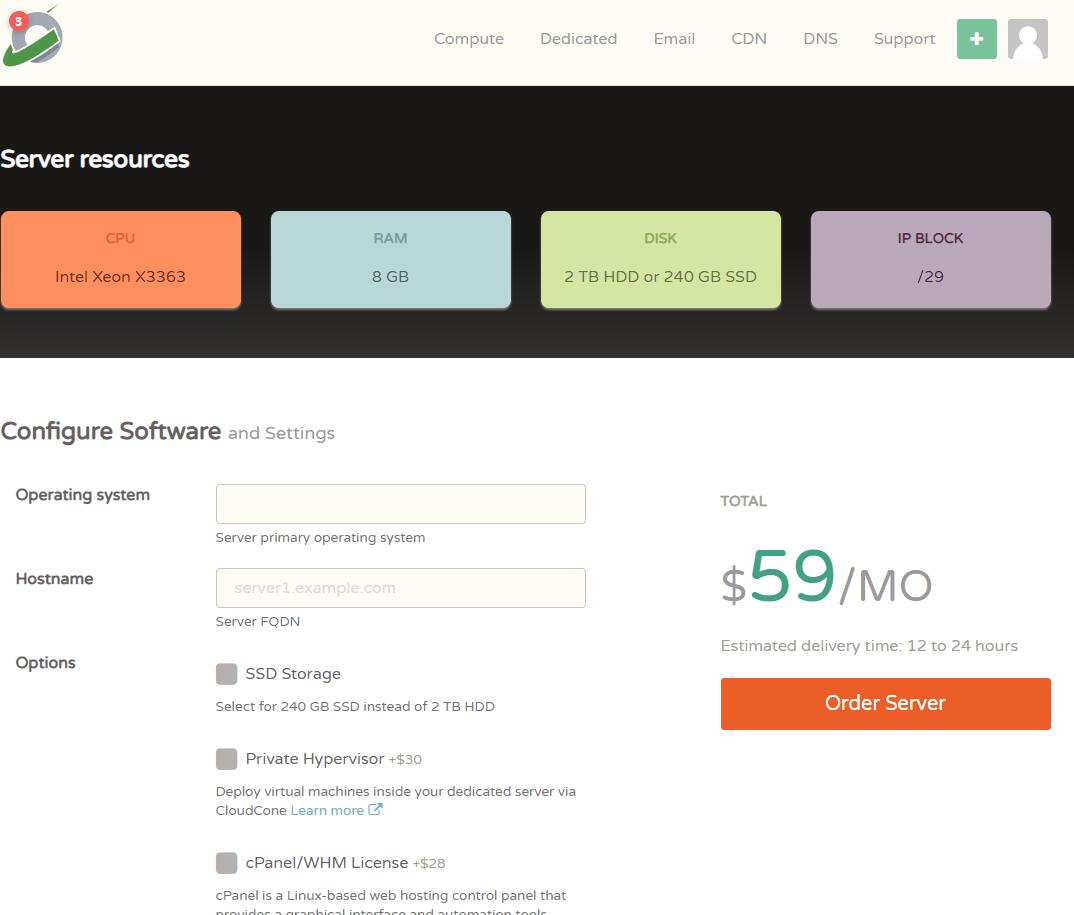Click the 'TOTAL' label
Image resolution: width=1074 pixels, height=915 pixels.
click(743, 501)
